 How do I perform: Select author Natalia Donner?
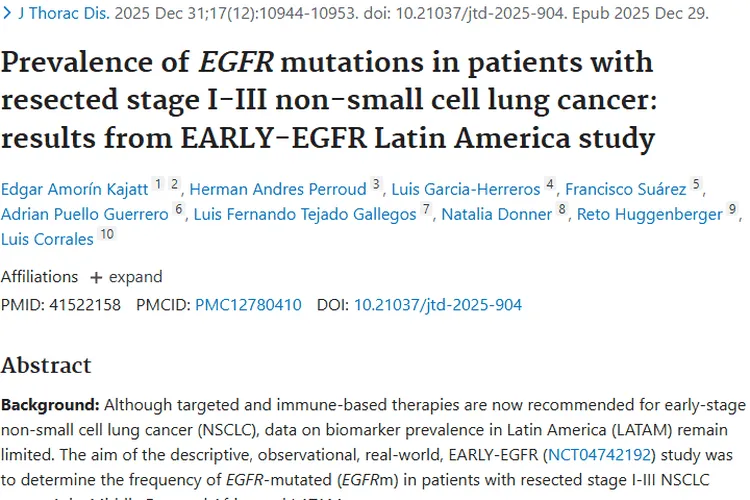[496, 214]
